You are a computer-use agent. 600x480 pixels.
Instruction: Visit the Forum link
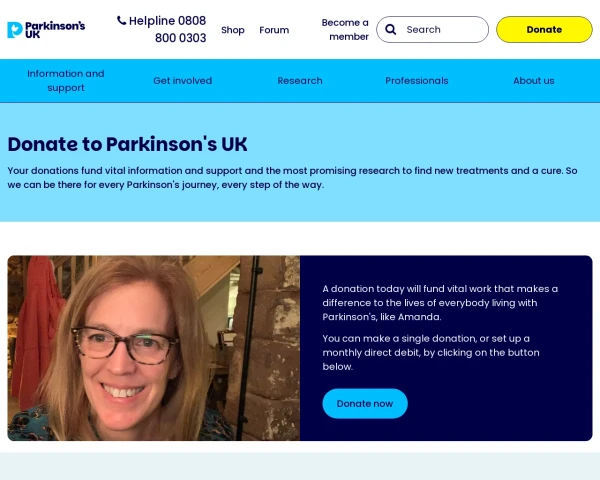(x=274, y=30)
